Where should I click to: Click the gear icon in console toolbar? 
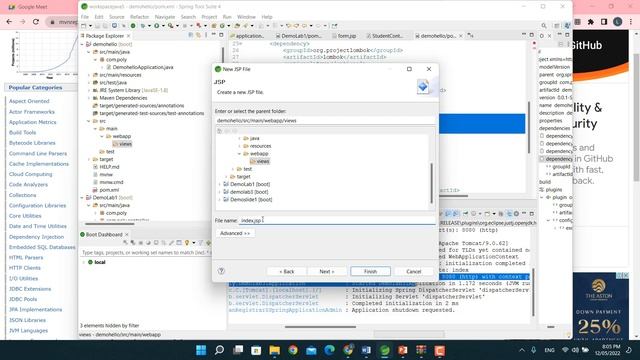tap(516, 213)
